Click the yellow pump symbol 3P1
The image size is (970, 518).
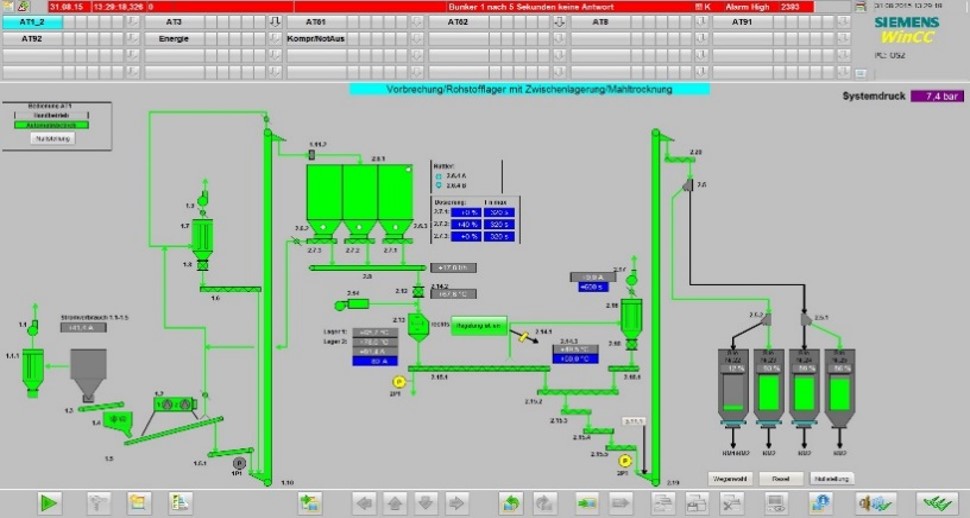click(625, 461)
